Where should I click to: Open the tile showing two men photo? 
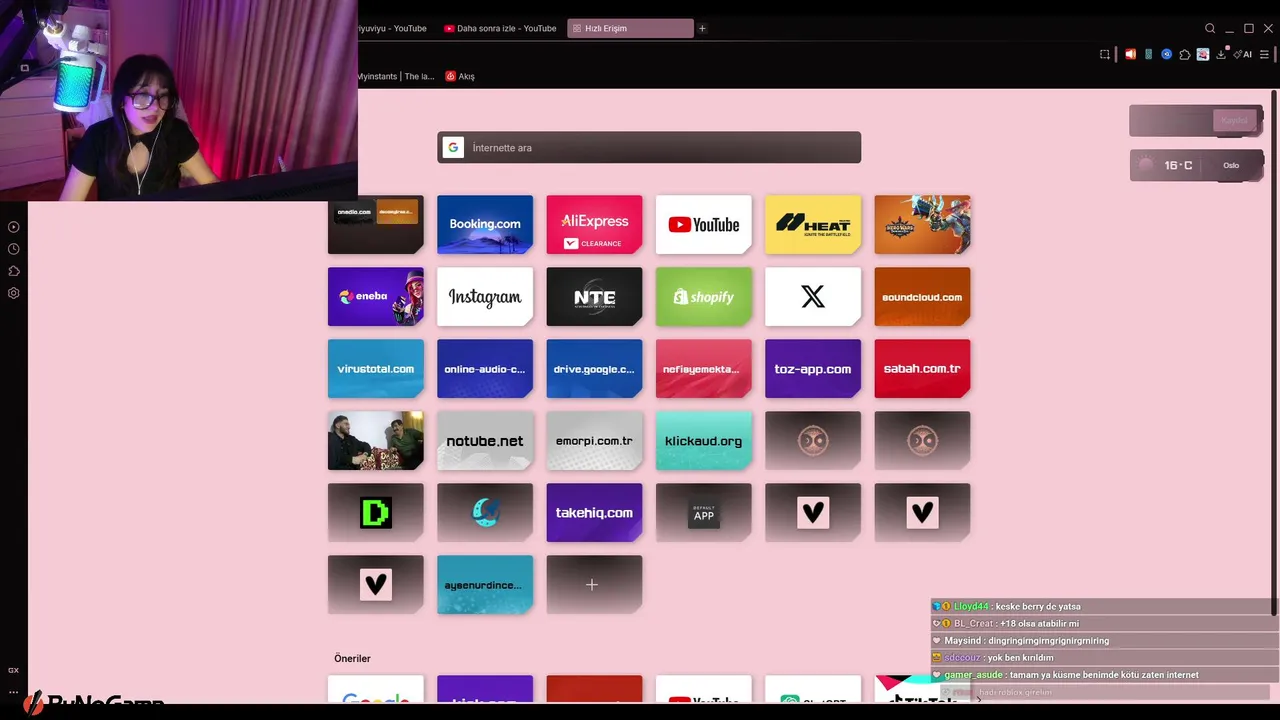376,440
